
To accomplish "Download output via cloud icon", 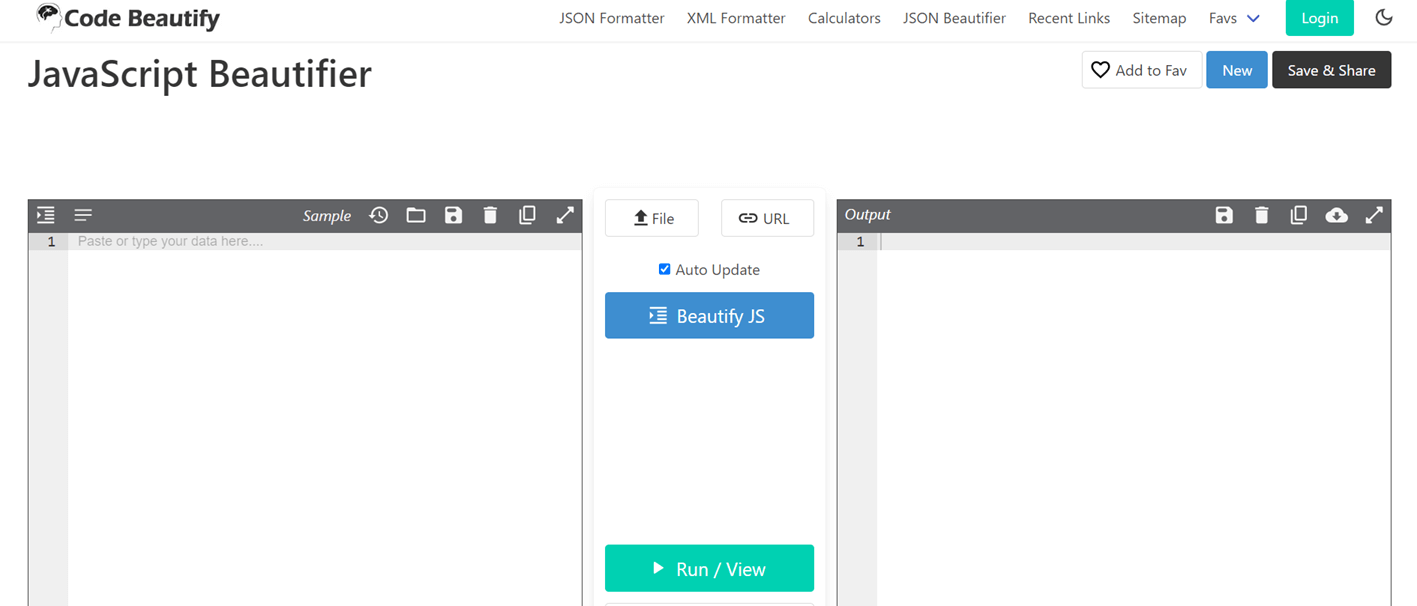I will pos(1336,215).
